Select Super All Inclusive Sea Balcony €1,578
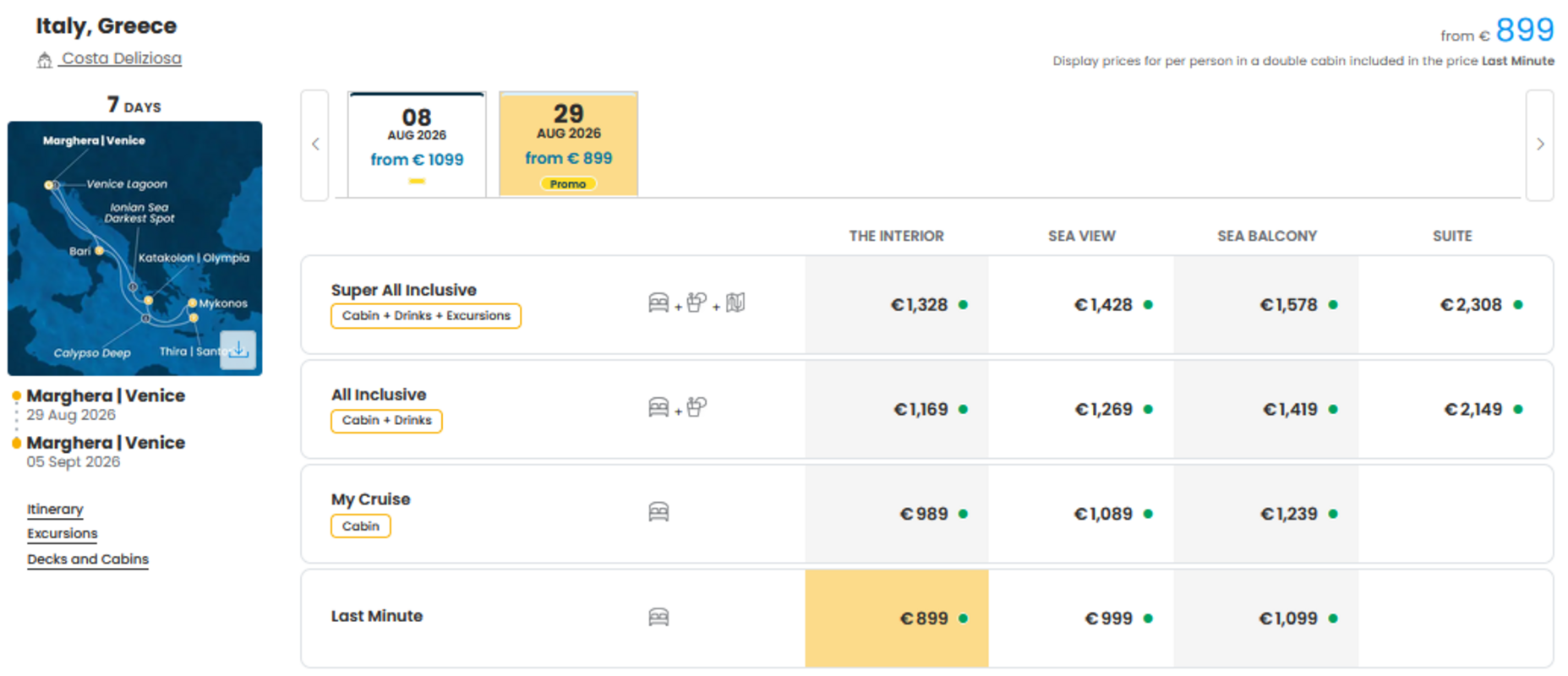Screen dimensions: 1568x676 [1266, 304]
